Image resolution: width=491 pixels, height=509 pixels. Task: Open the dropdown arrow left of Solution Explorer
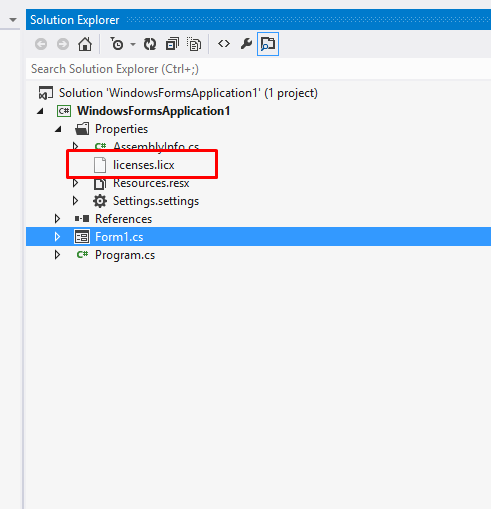(x=13, y=20)
